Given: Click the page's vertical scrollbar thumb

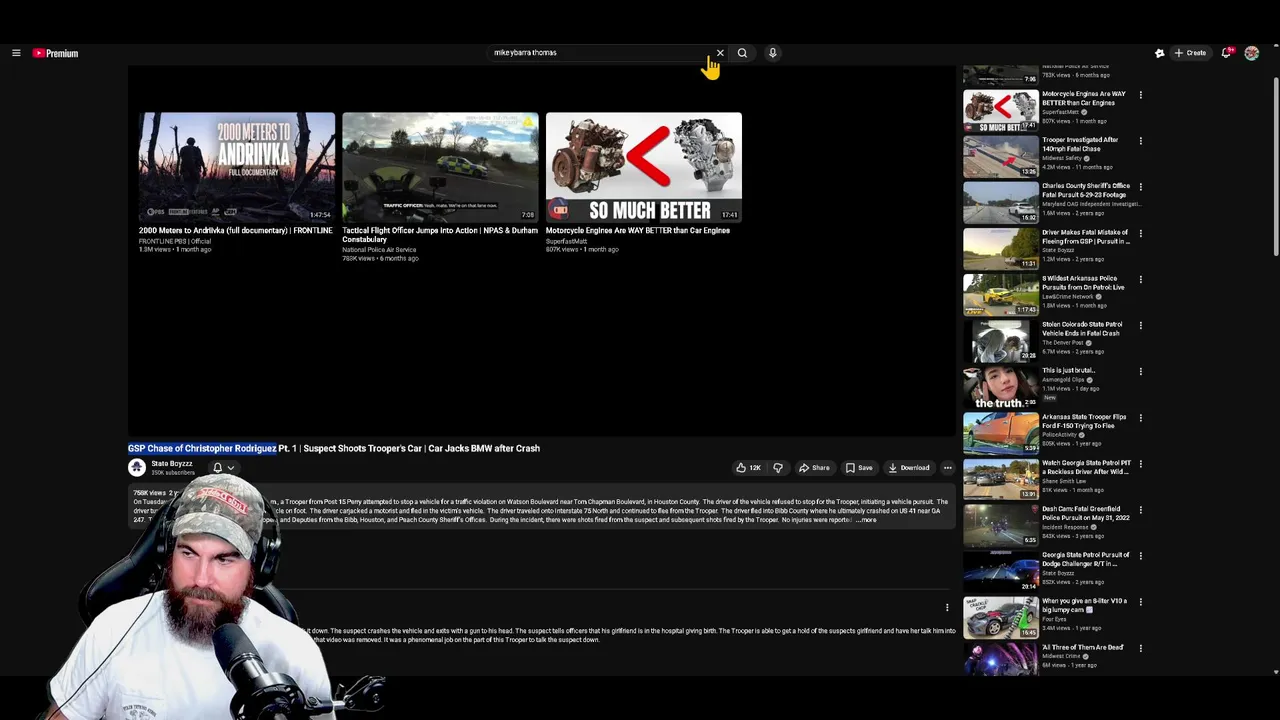Looking at the screenshot, I should click(1275, 165).
